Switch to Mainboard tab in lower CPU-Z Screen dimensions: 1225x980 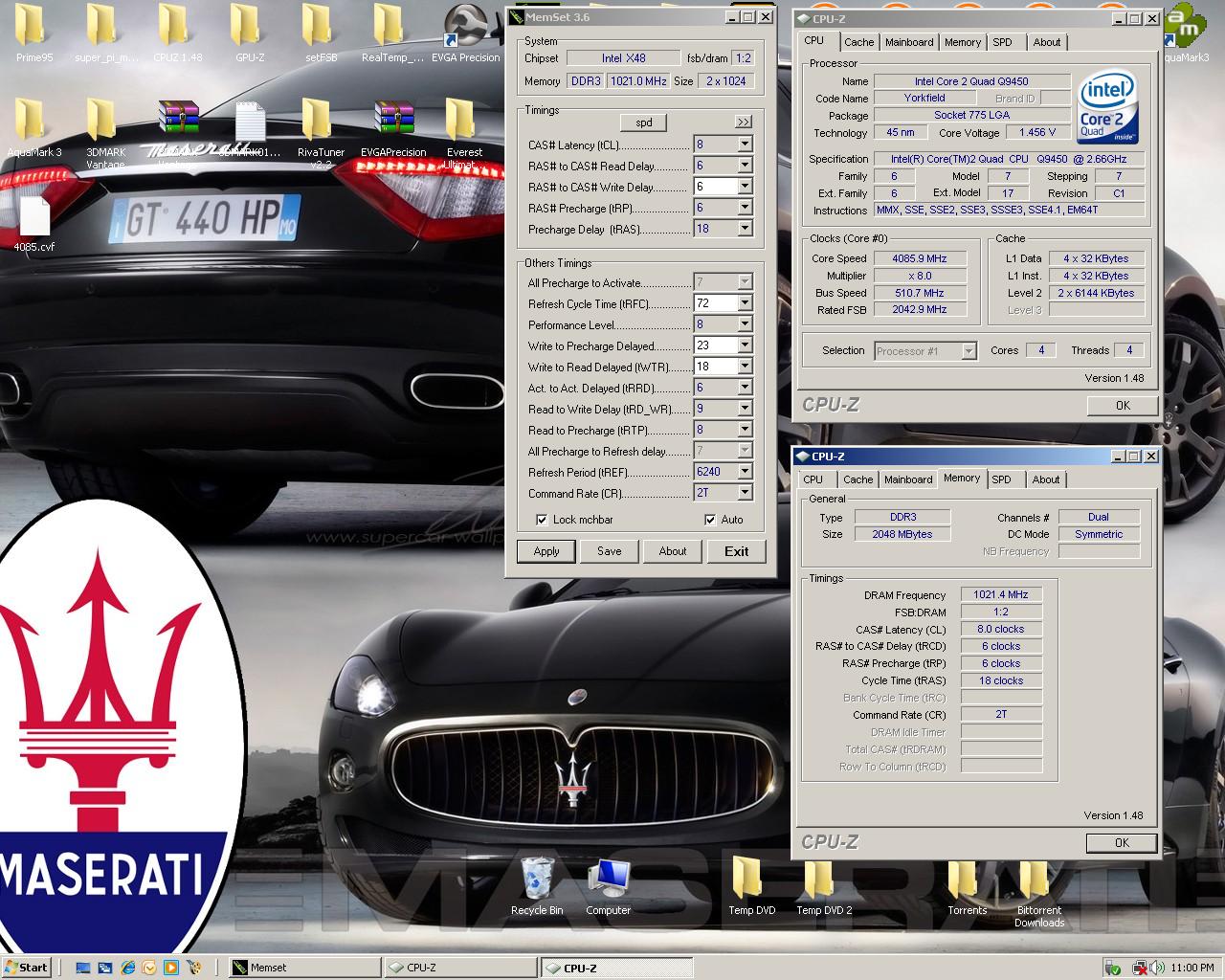point(908,479)
